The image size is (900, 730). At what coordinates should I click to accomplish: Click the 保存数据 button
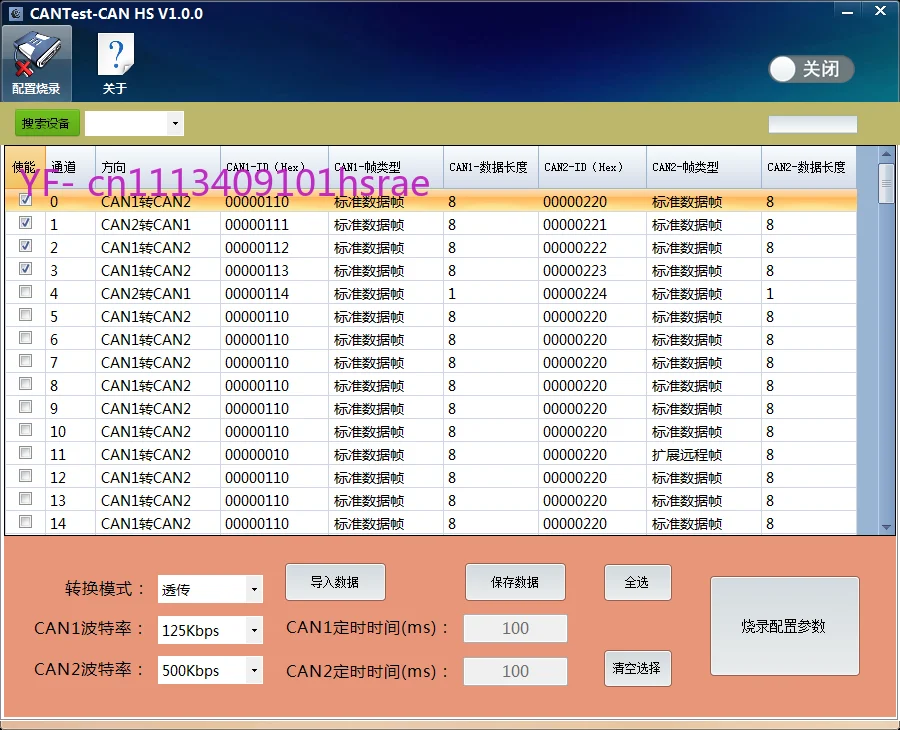click(515, 582)
